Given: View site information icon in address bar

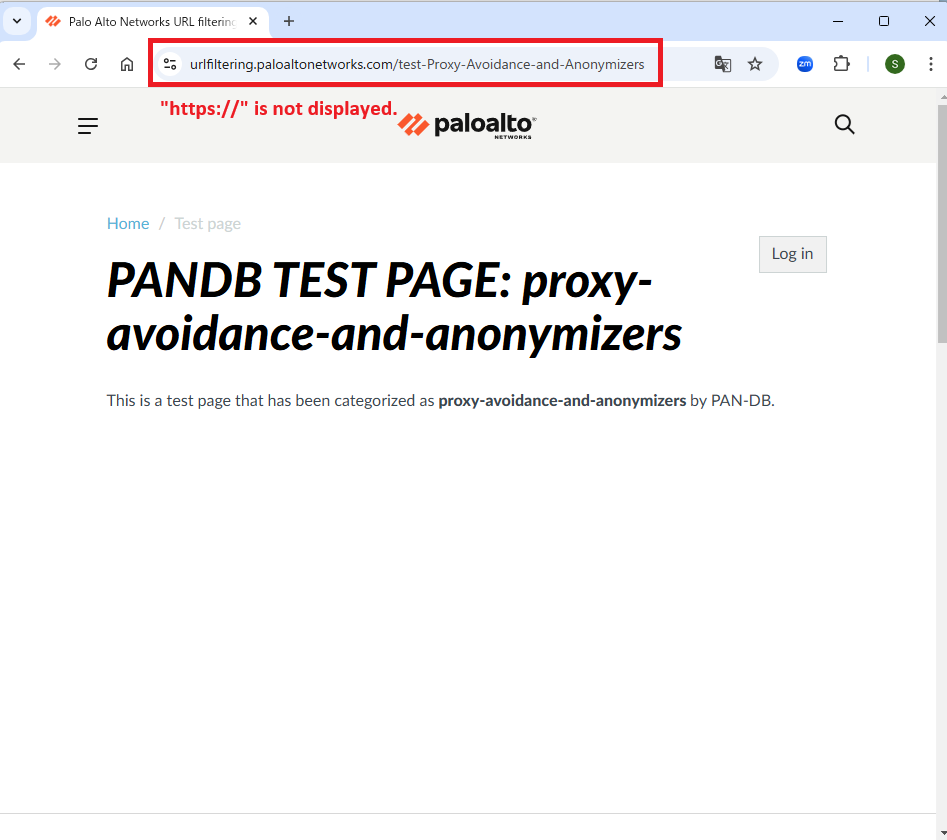Looking at the screenshot, I should click(x=170, y=64).
